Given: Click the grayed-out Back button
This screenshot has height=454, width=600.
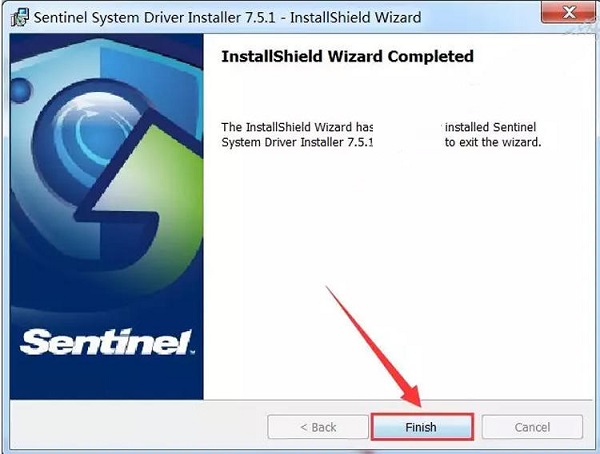Looking at the screenshot, I should (318, 427).
